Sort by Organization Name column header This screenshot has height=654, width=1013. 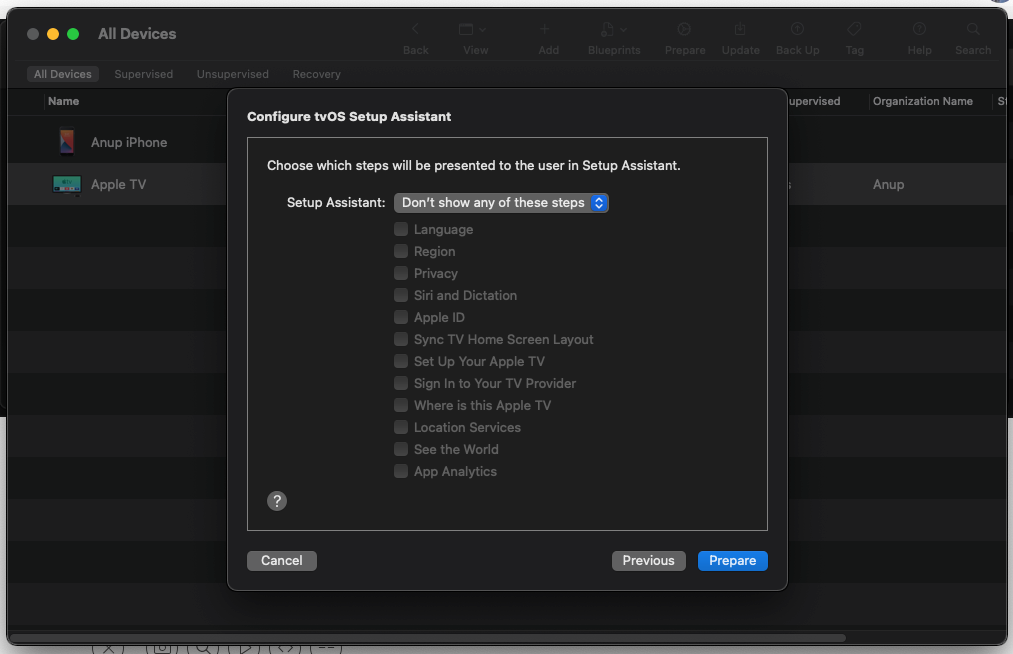tap(923, 101)
